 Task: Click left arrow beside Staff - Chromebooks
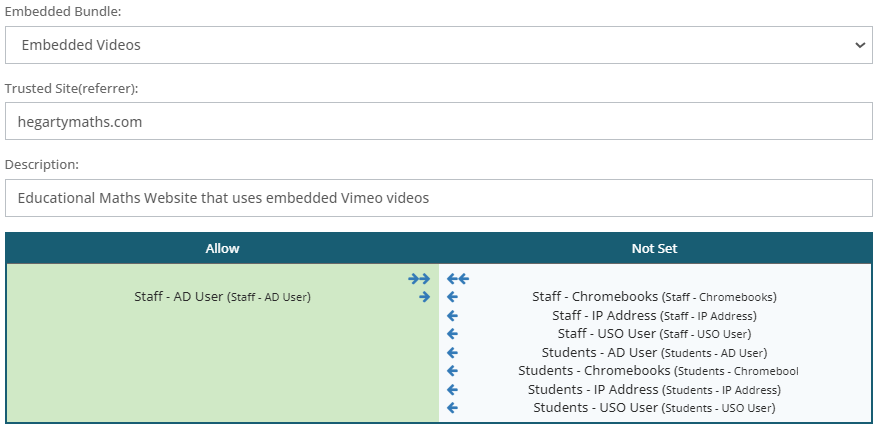pos(452,297)
